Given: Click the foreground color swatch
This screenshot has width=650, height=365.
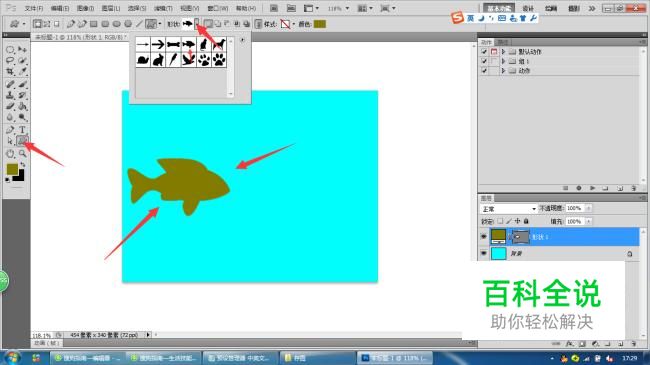Looking at the screenshot, I should pos(12,169).
